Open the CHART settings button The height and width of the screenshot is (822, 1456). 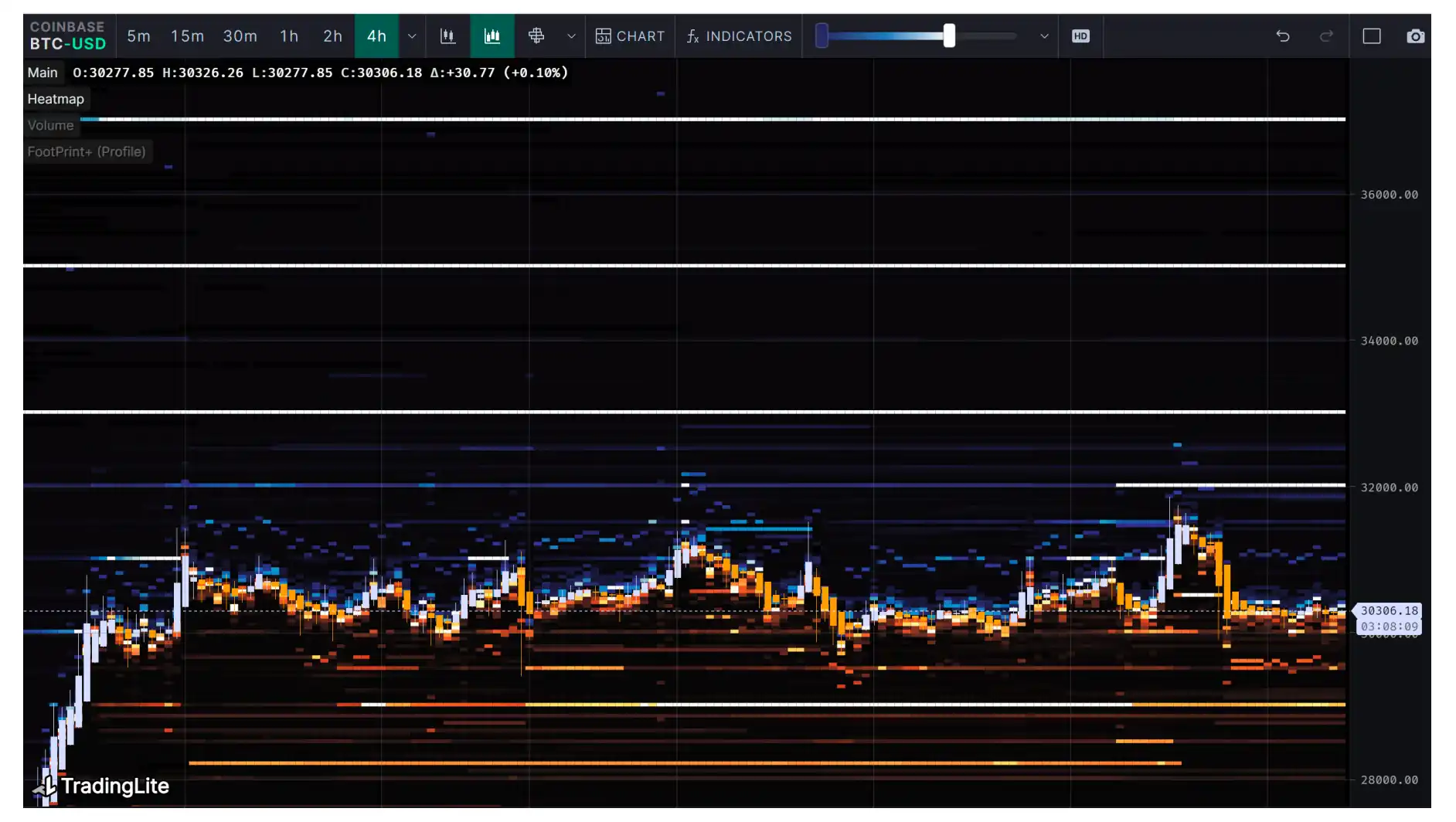(631, 36)
